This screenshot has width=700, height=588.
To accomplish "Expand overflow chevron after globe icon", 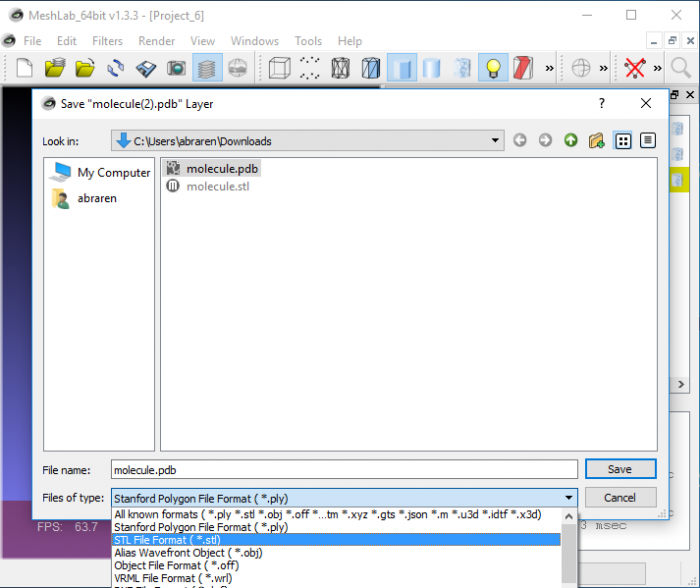I will point(603,68).
